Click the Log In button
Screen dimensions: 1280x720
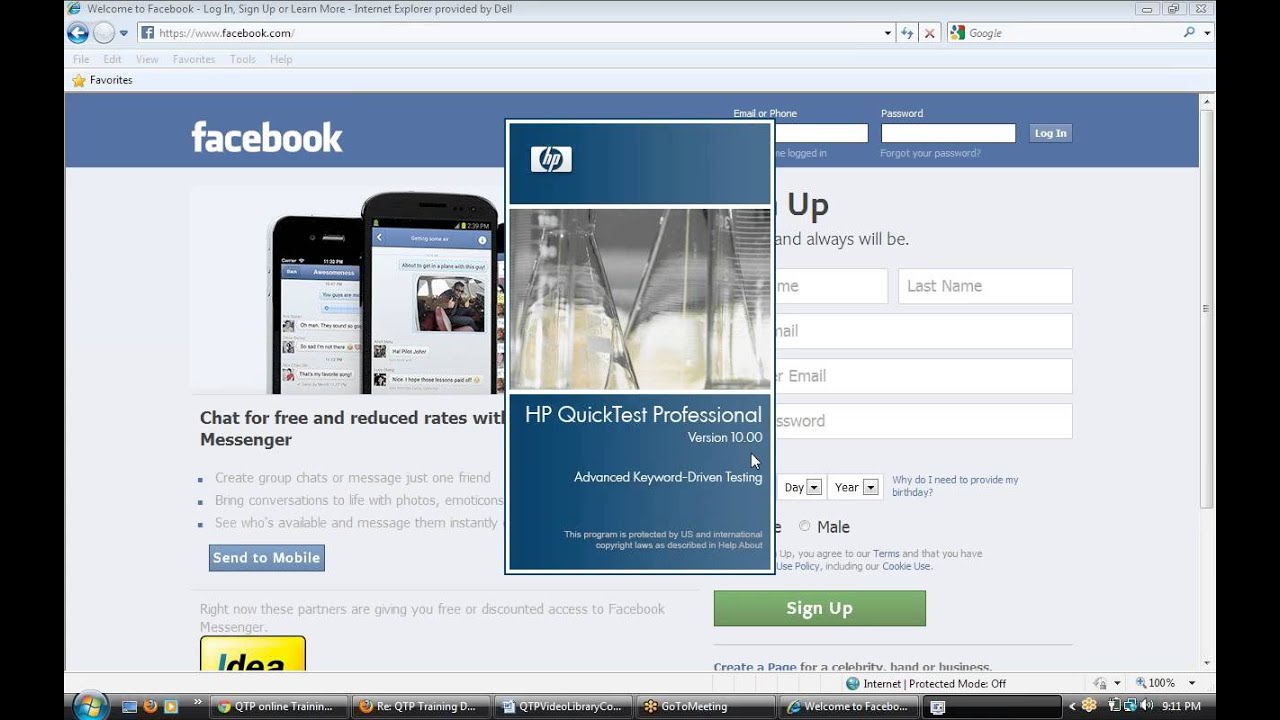pyautogui.click(x=1050, y=133)
